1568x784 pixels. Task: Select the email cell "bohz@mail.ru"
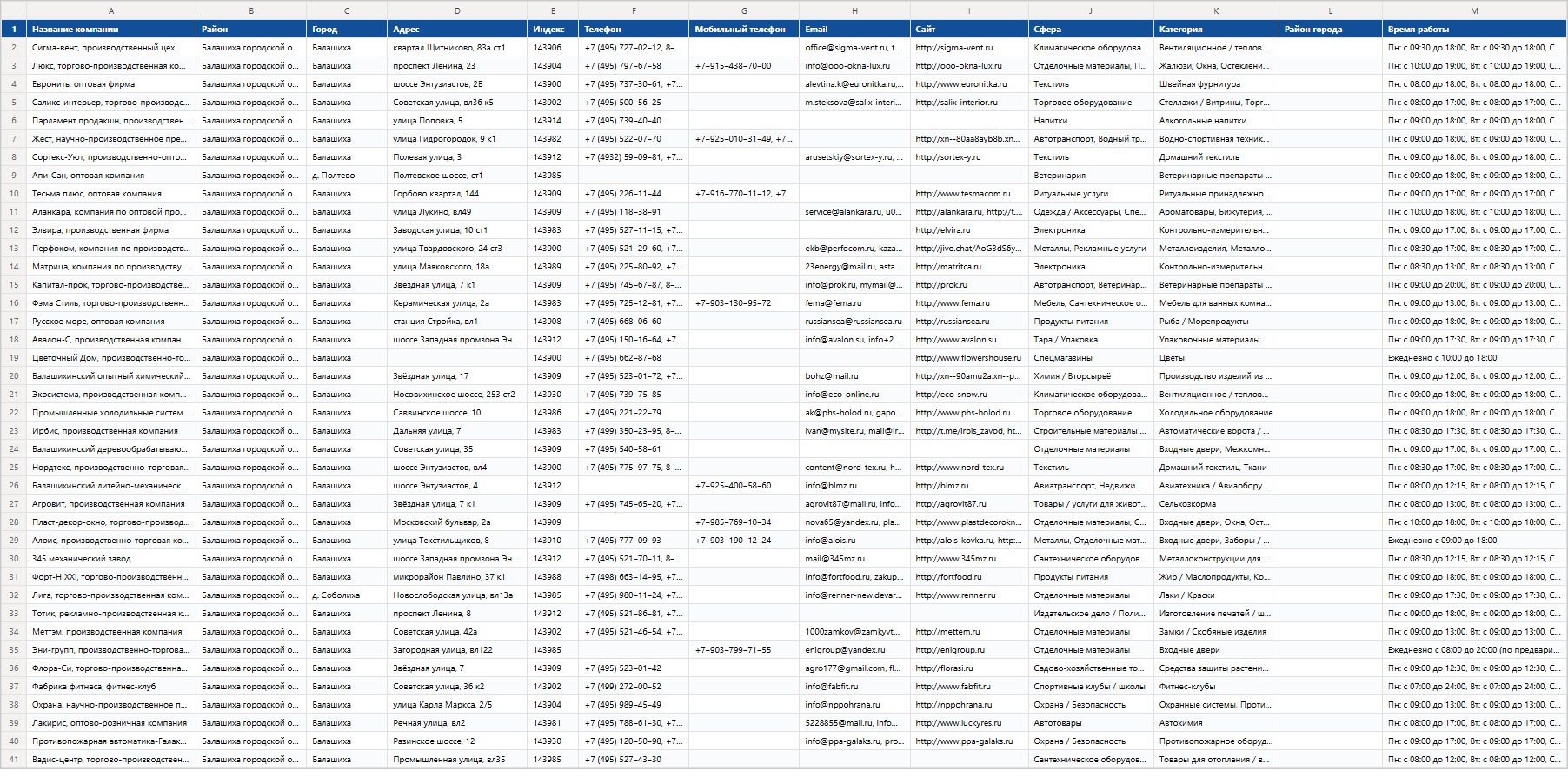855,376
